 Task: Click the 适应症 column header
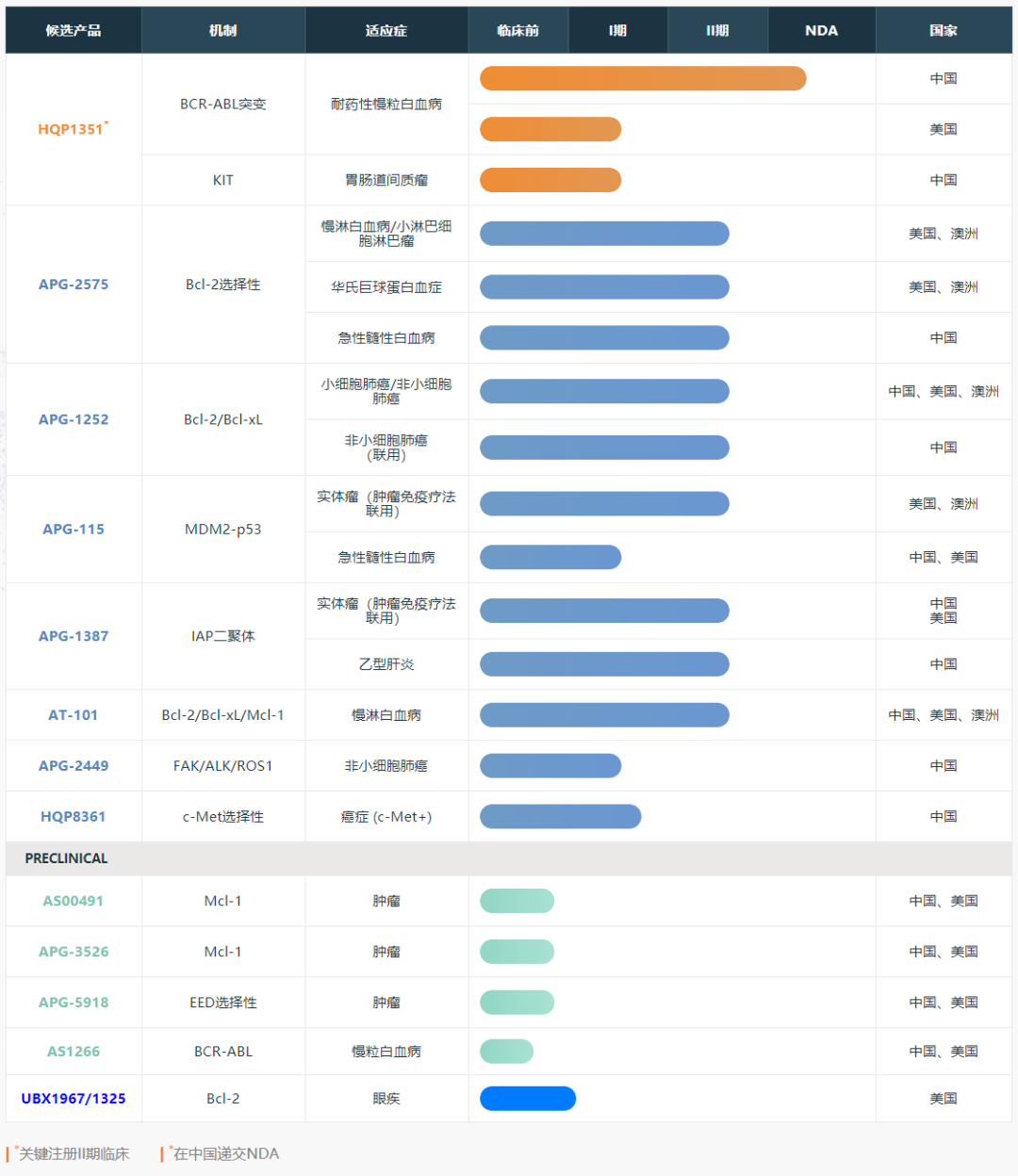[x=386, y=30]
